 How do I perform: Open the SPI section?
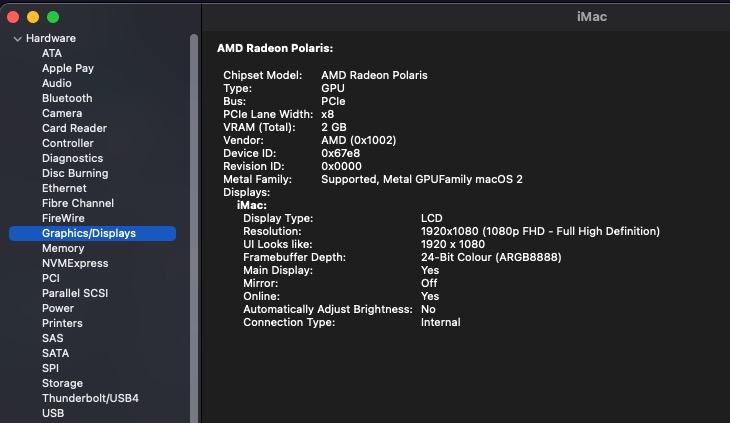coord(50,368)
